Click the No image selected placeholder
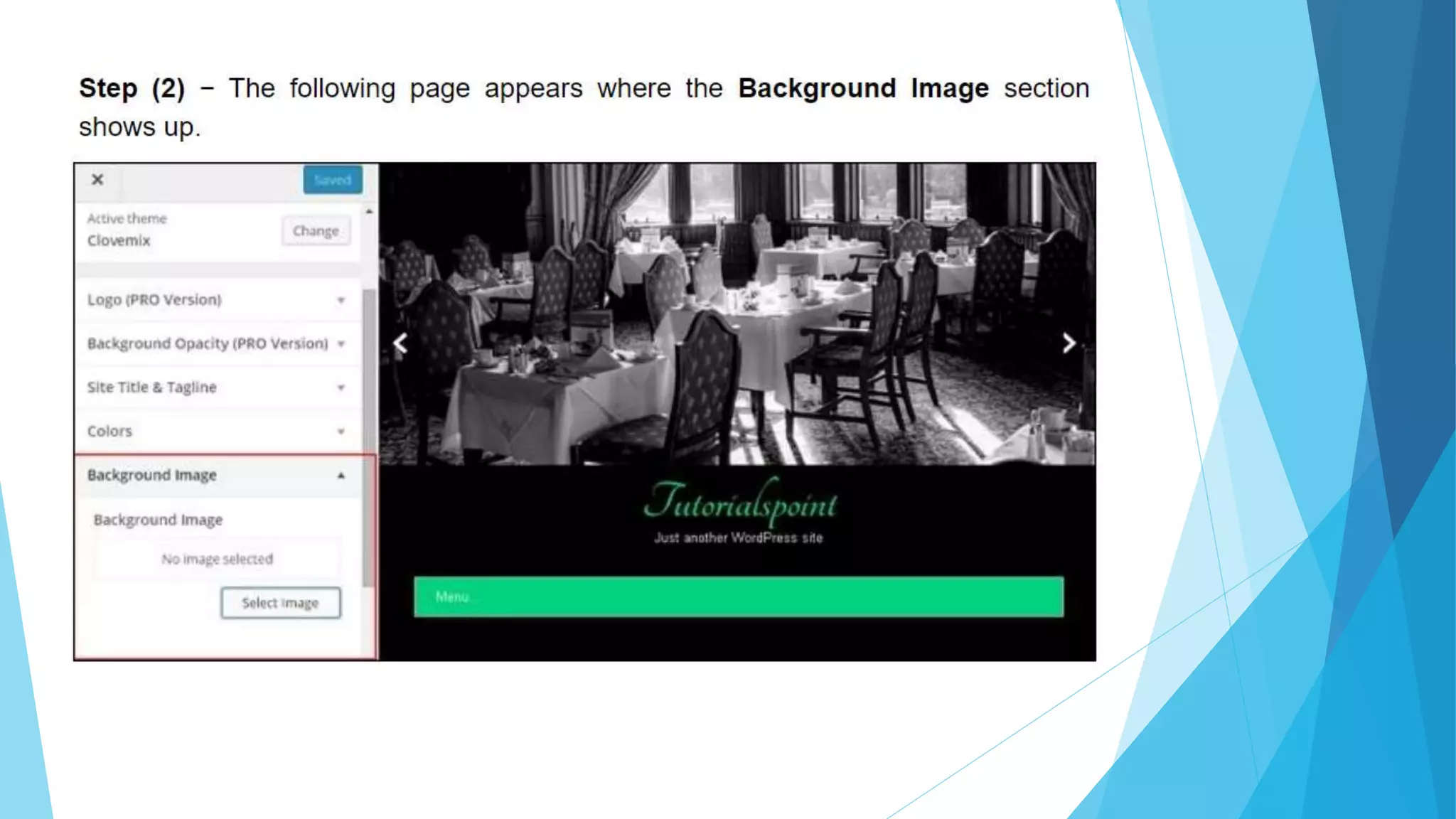Screen dimensions: 1456x819 tap(217, 560)
